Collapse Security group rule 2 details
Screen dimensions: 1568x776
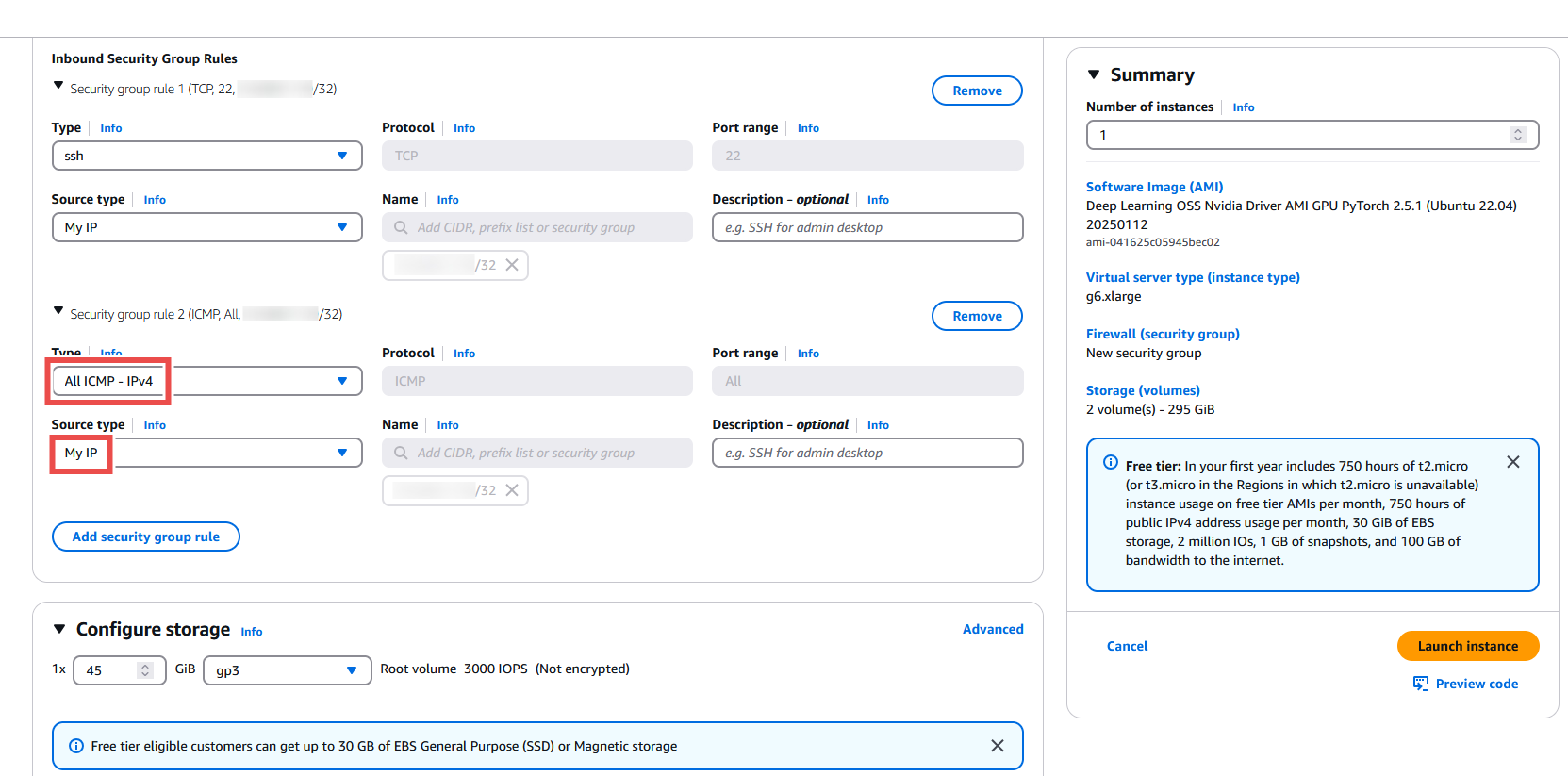[x=58, y=311]
